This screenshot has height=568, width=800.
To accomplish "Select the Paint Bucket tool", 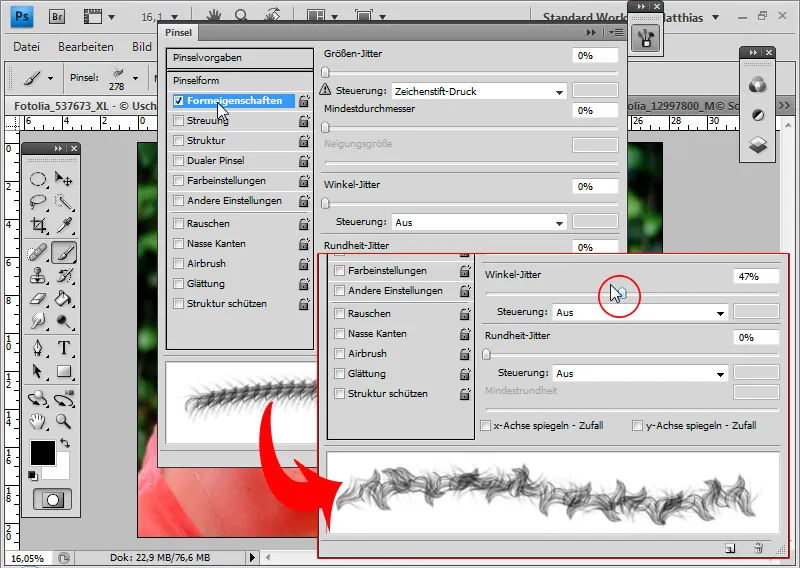I will 64,299.
